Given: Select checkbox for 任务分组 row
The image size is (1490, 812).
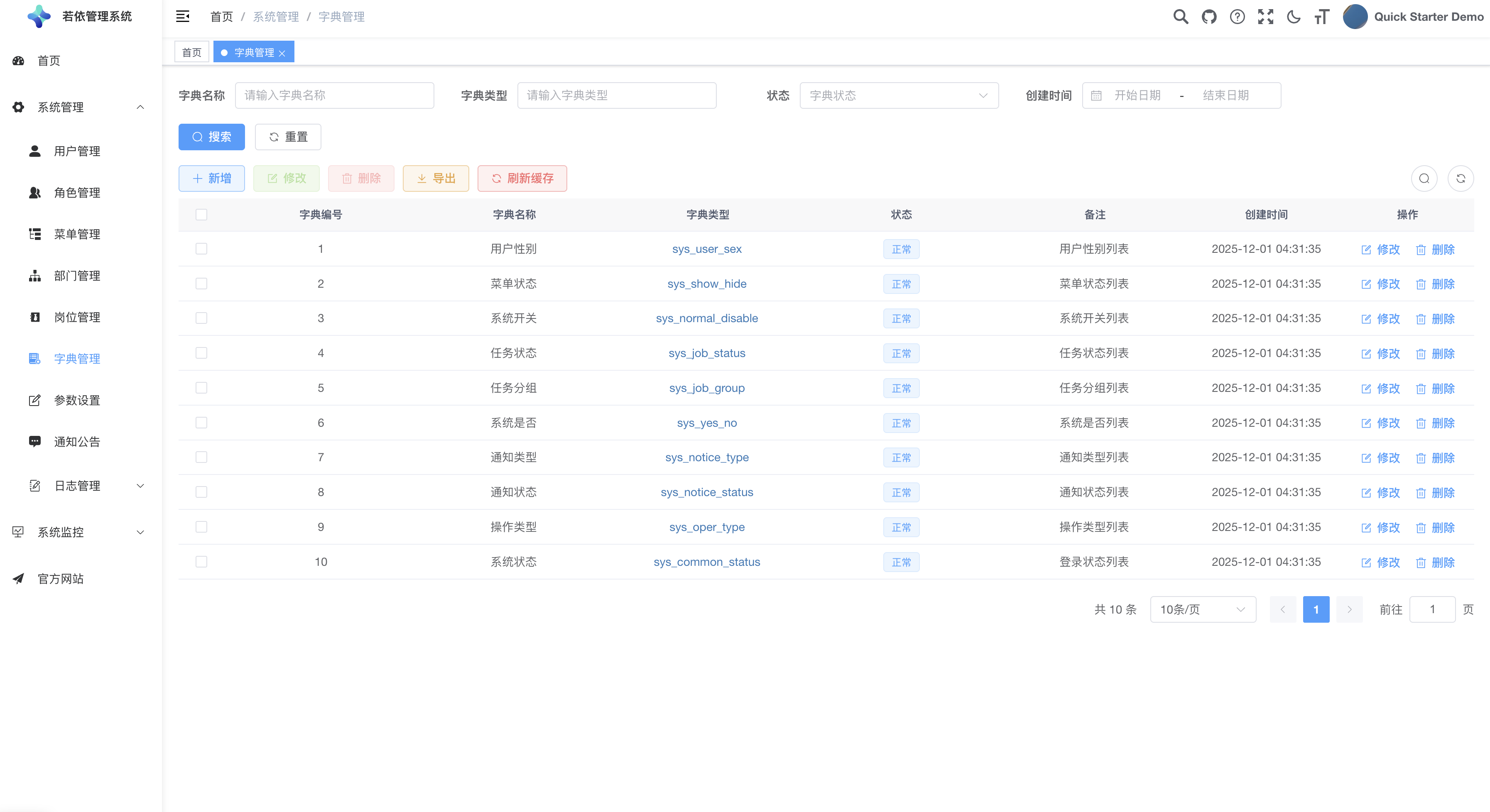Looking at the screenshot, I should [201, 387].
